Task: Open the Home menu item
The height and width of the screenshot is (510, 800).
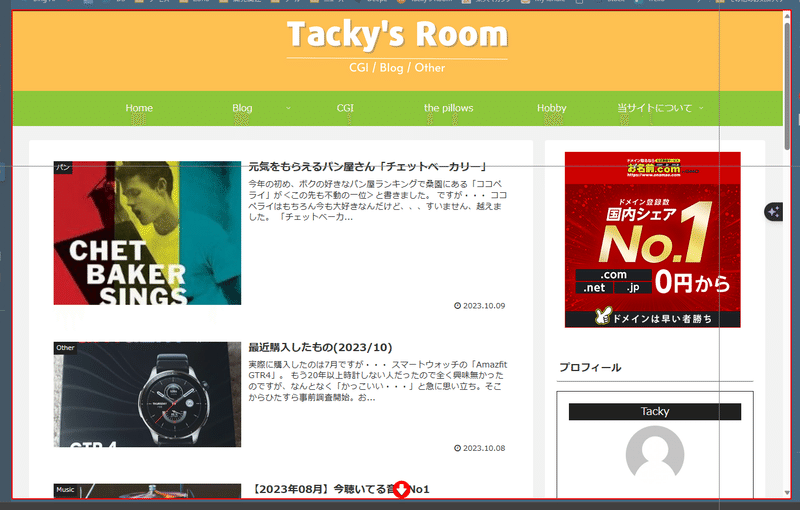Action: coord(139,108)
